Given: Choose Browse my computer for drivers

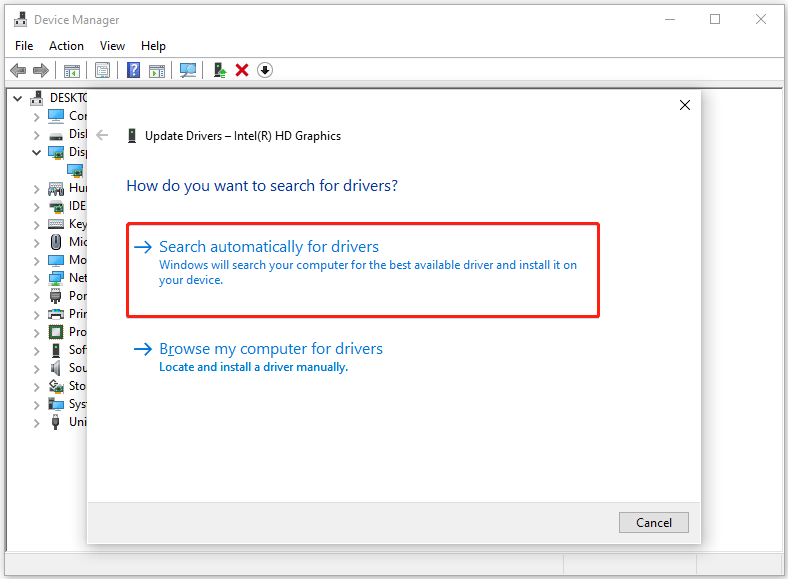Looking at the screenshot, I should 258,357.
